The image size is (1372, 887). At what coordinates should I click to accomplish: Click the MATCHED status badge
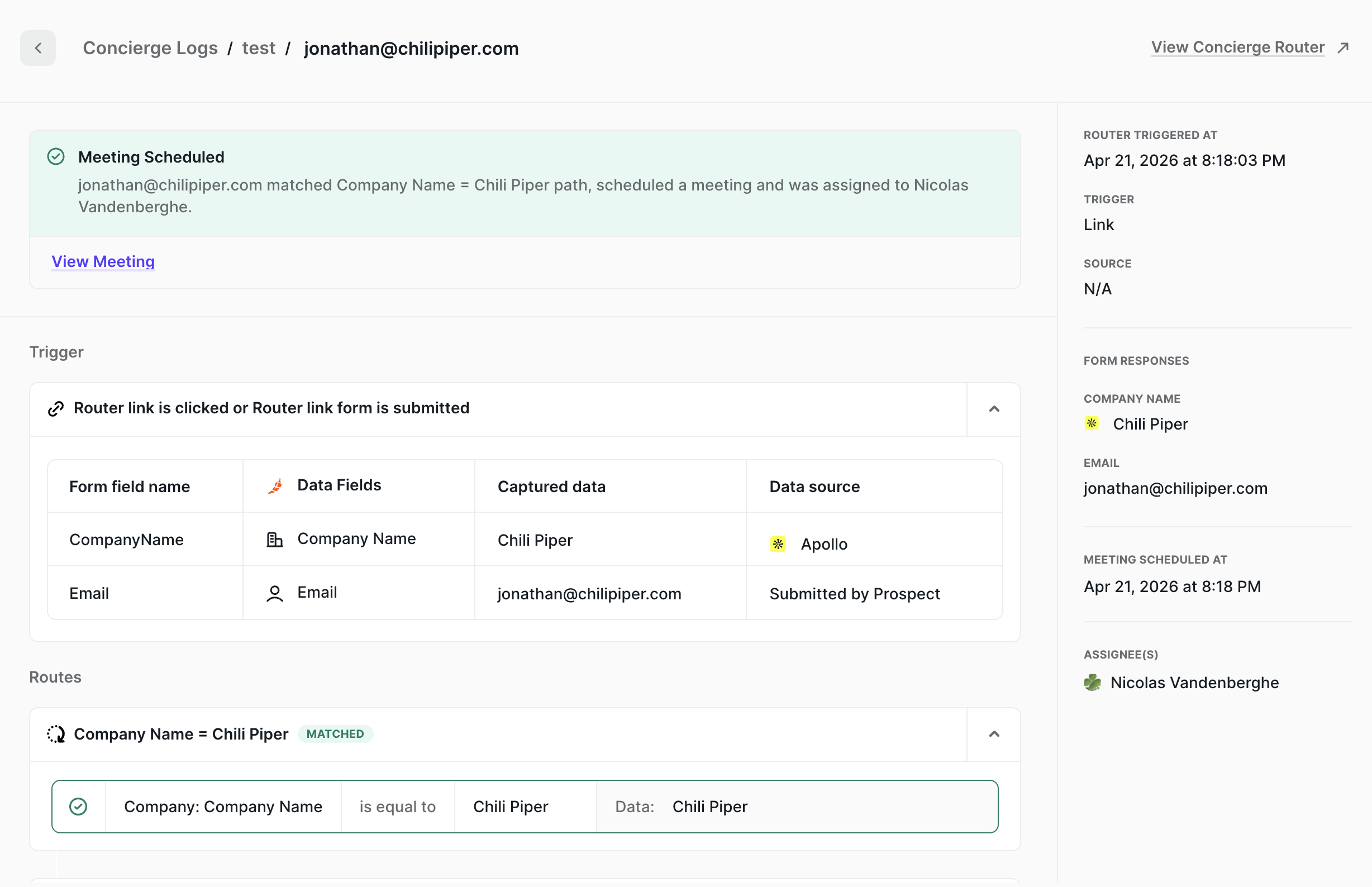click(335, 734)
